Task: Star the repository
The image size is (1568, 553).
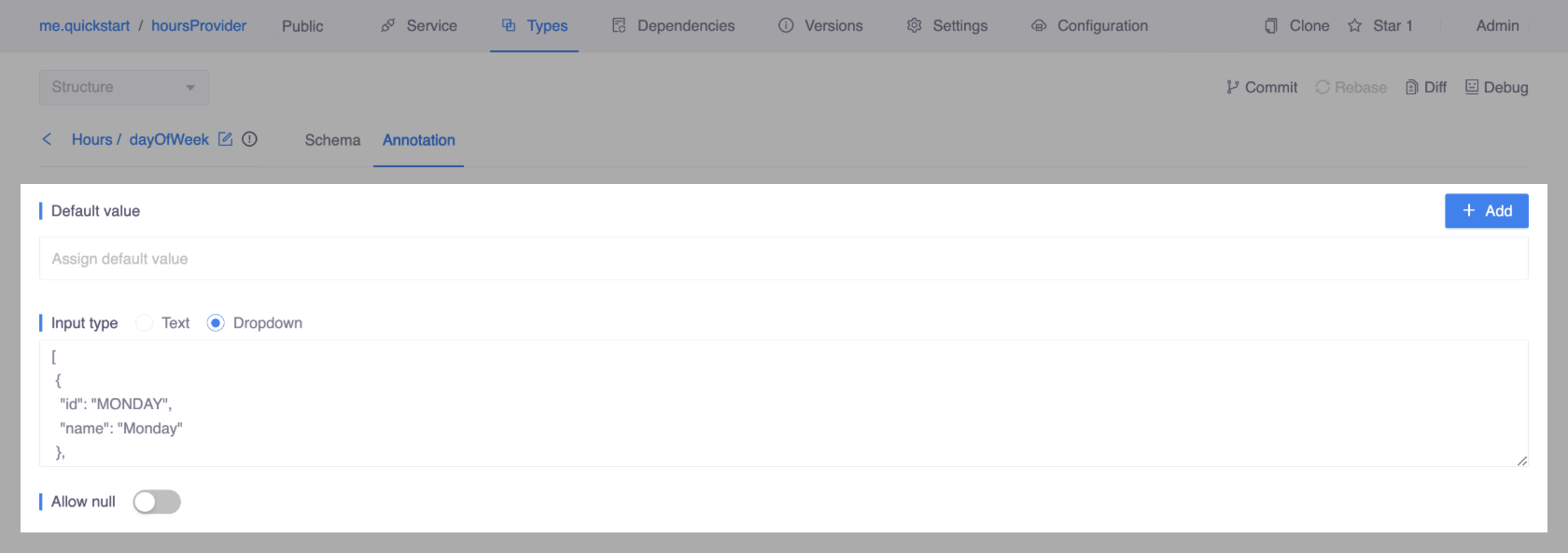Action: coord(1379,26)
